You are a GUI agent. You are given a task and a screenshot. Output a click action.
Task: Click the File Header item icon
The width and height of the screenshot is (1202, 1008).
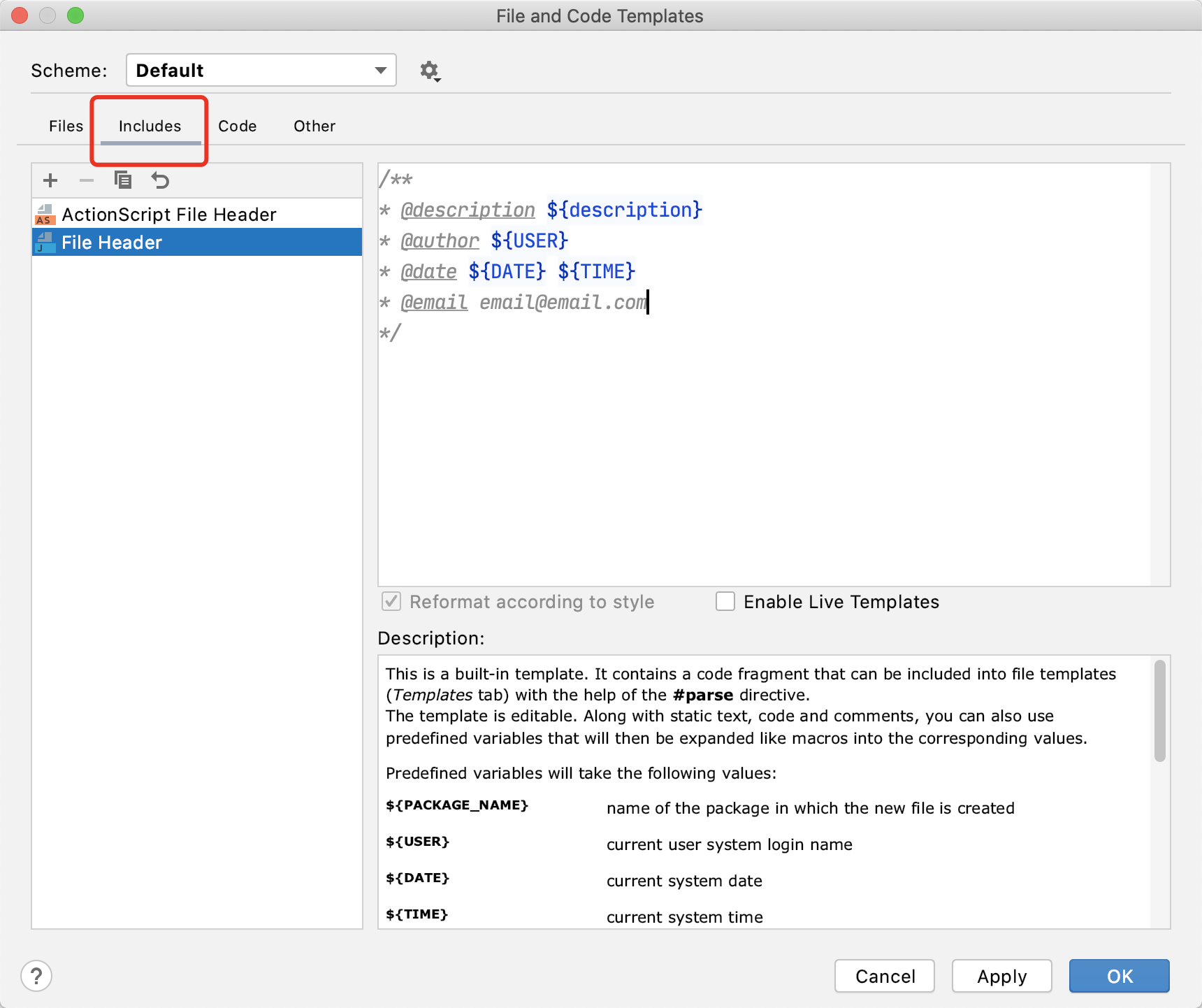tap(45, 243)
